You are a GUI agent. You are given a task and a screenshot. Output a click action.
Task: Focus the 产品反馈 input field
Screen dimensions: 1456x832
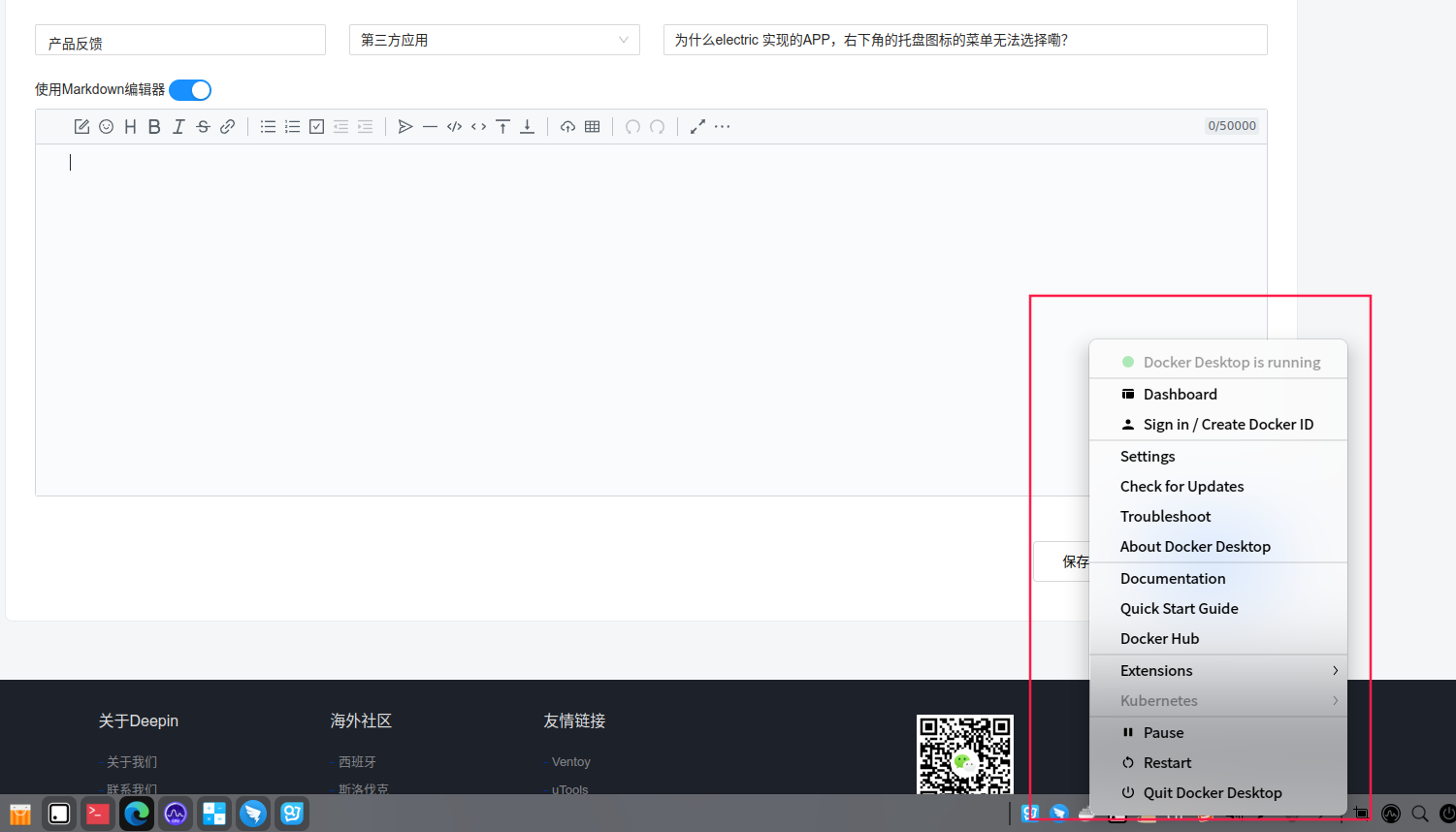180,40
